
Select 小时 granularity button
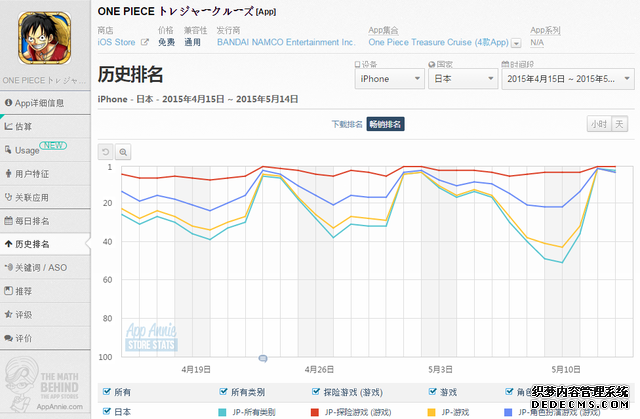point(599,124)
